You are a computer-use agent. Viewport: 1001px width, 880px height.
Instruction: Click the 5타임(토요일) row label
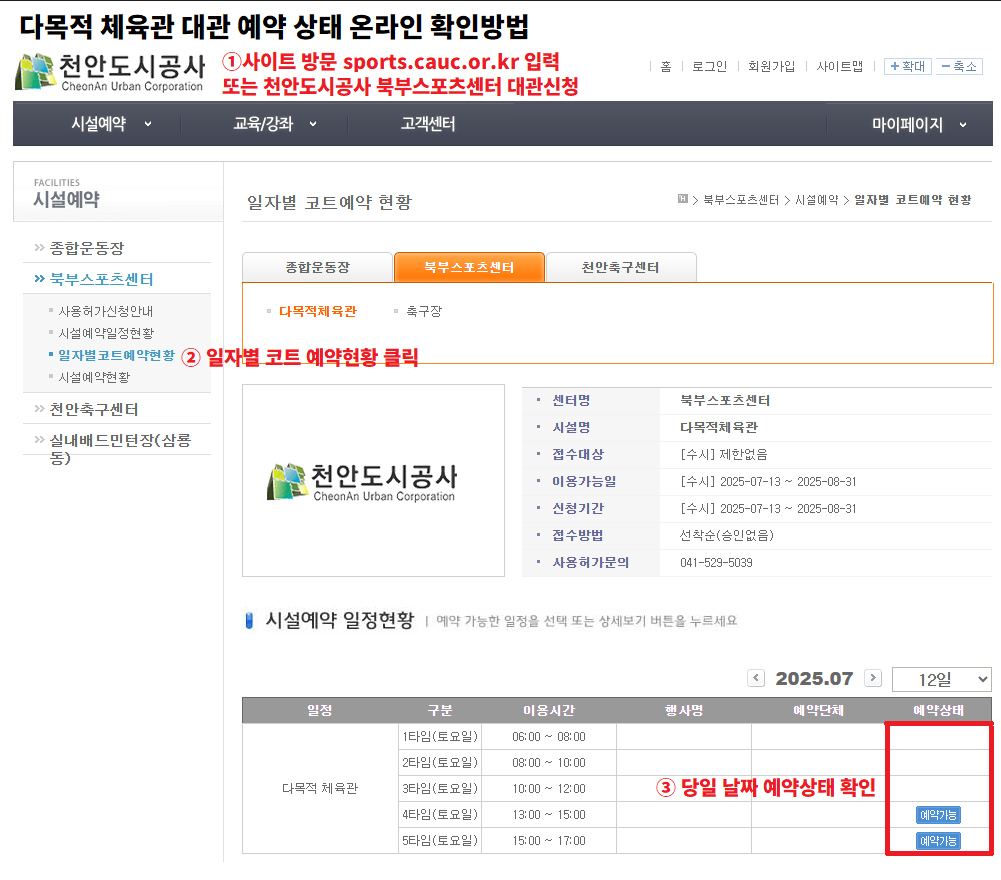(x=440, y=841)
